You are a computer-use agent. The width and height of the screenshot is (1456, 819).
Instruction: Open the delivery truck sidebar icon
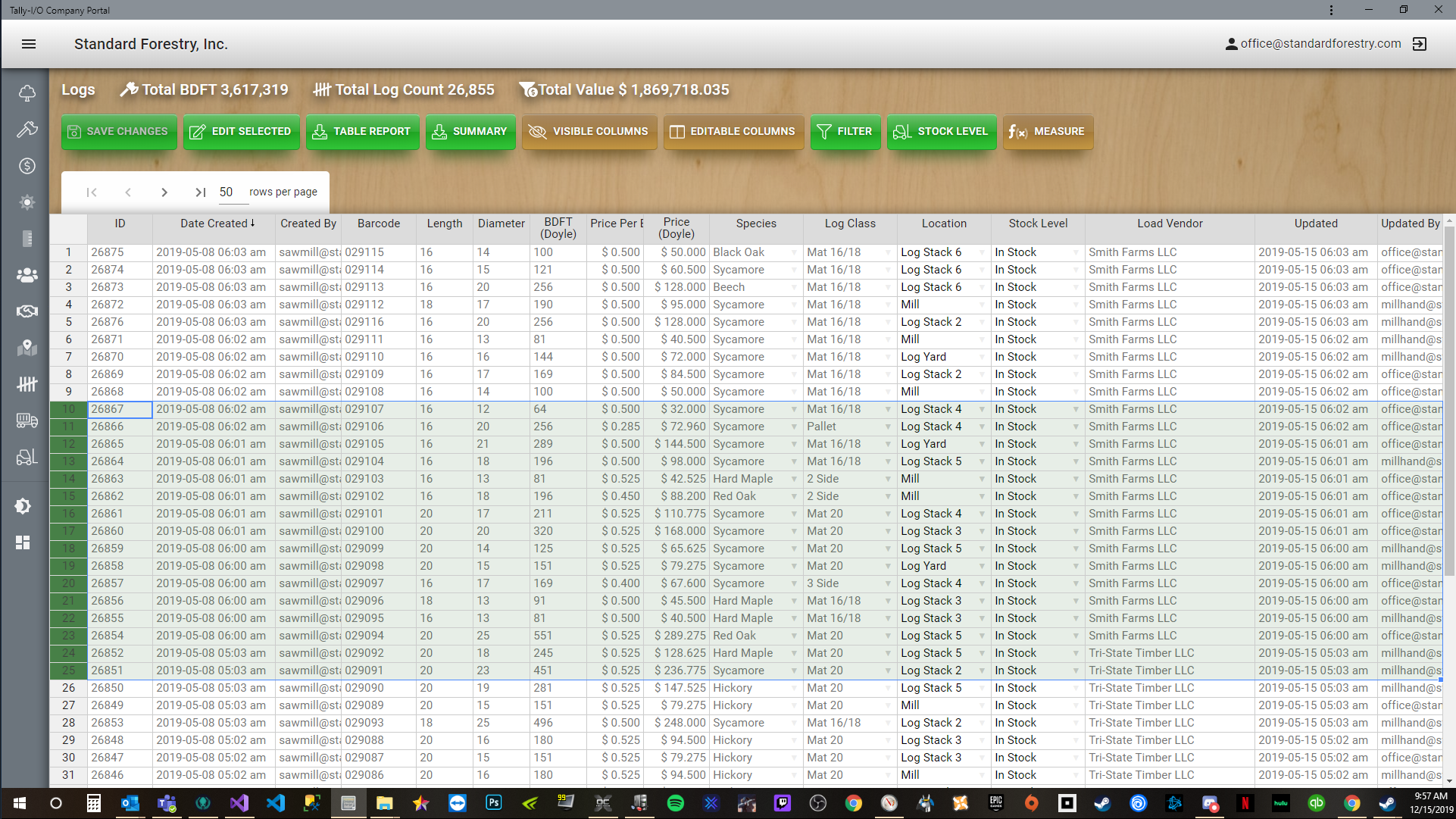point(27,420)
